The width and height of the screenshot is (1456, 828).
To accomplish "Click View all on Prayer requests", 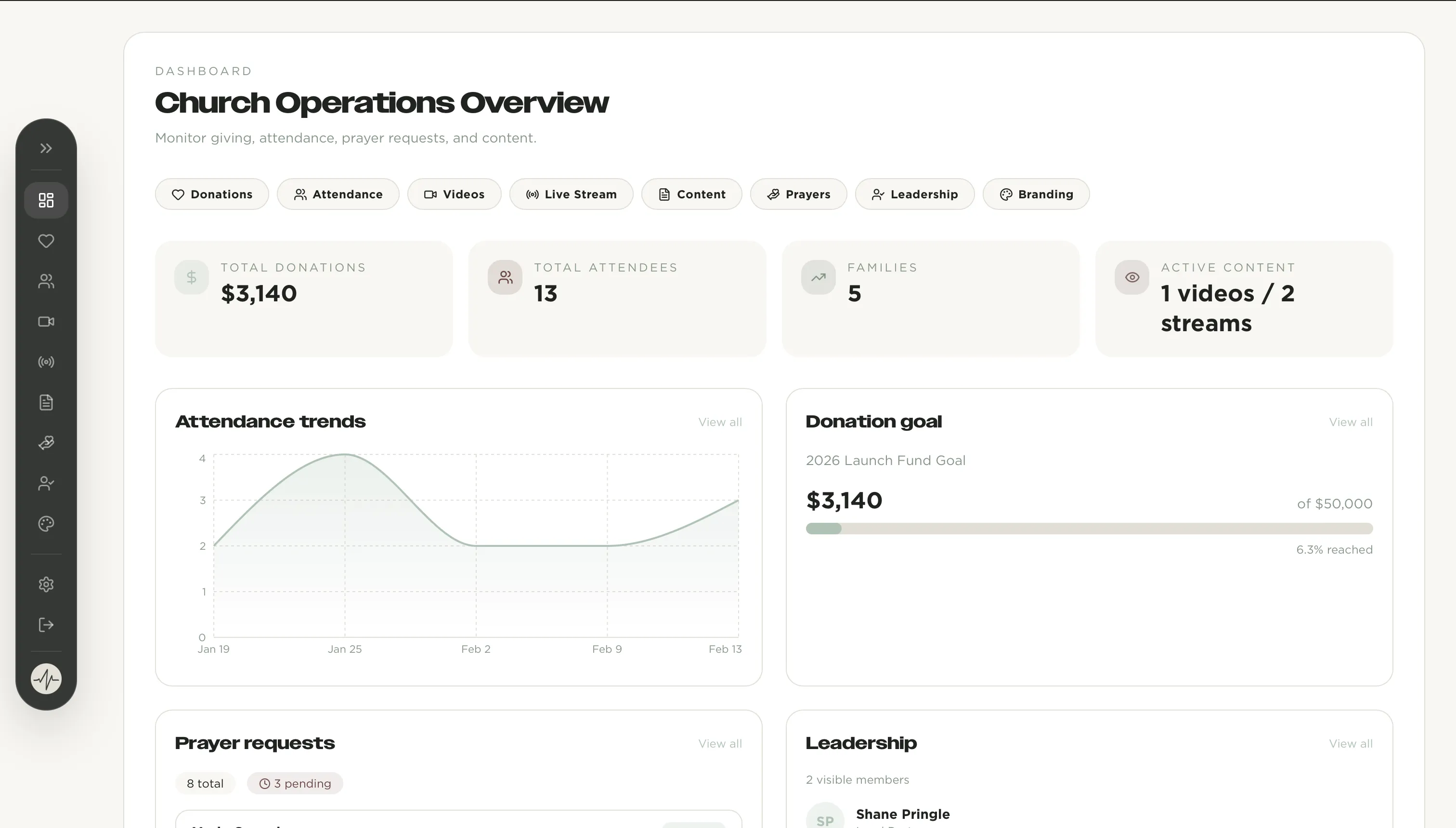I will tap(719, 743).
